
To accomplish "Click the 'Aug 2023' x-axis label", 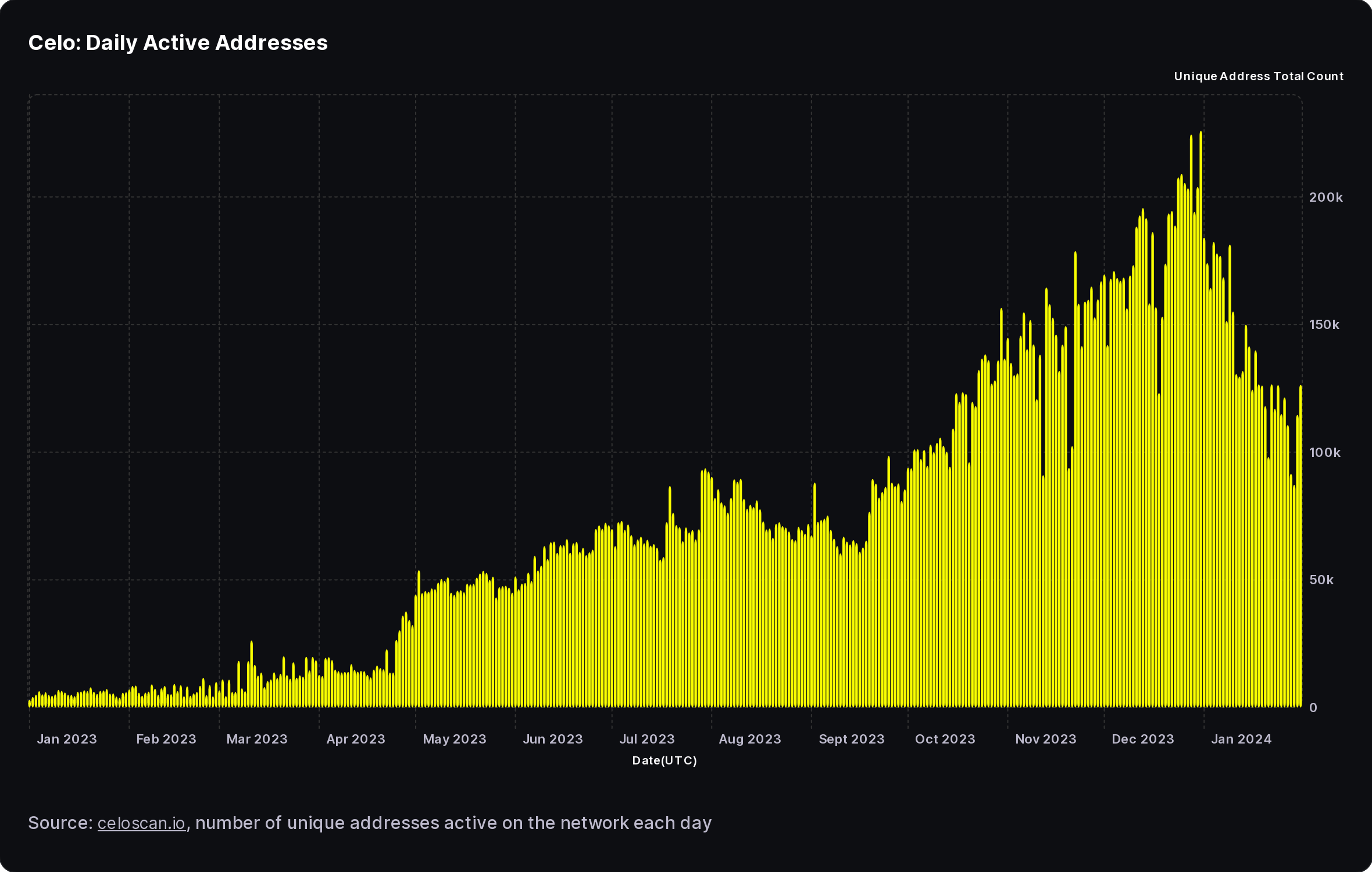I will click(x=750, y=739).
